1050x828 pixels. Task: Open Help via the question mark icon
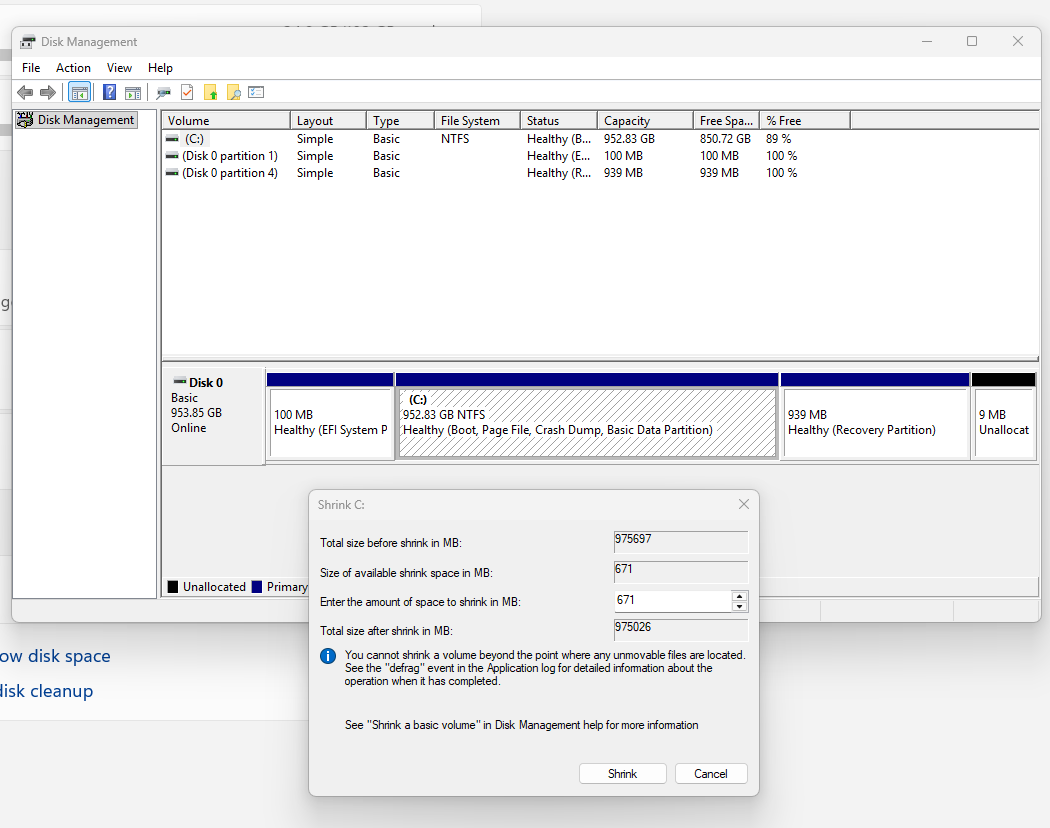click(x=109, y=92)
